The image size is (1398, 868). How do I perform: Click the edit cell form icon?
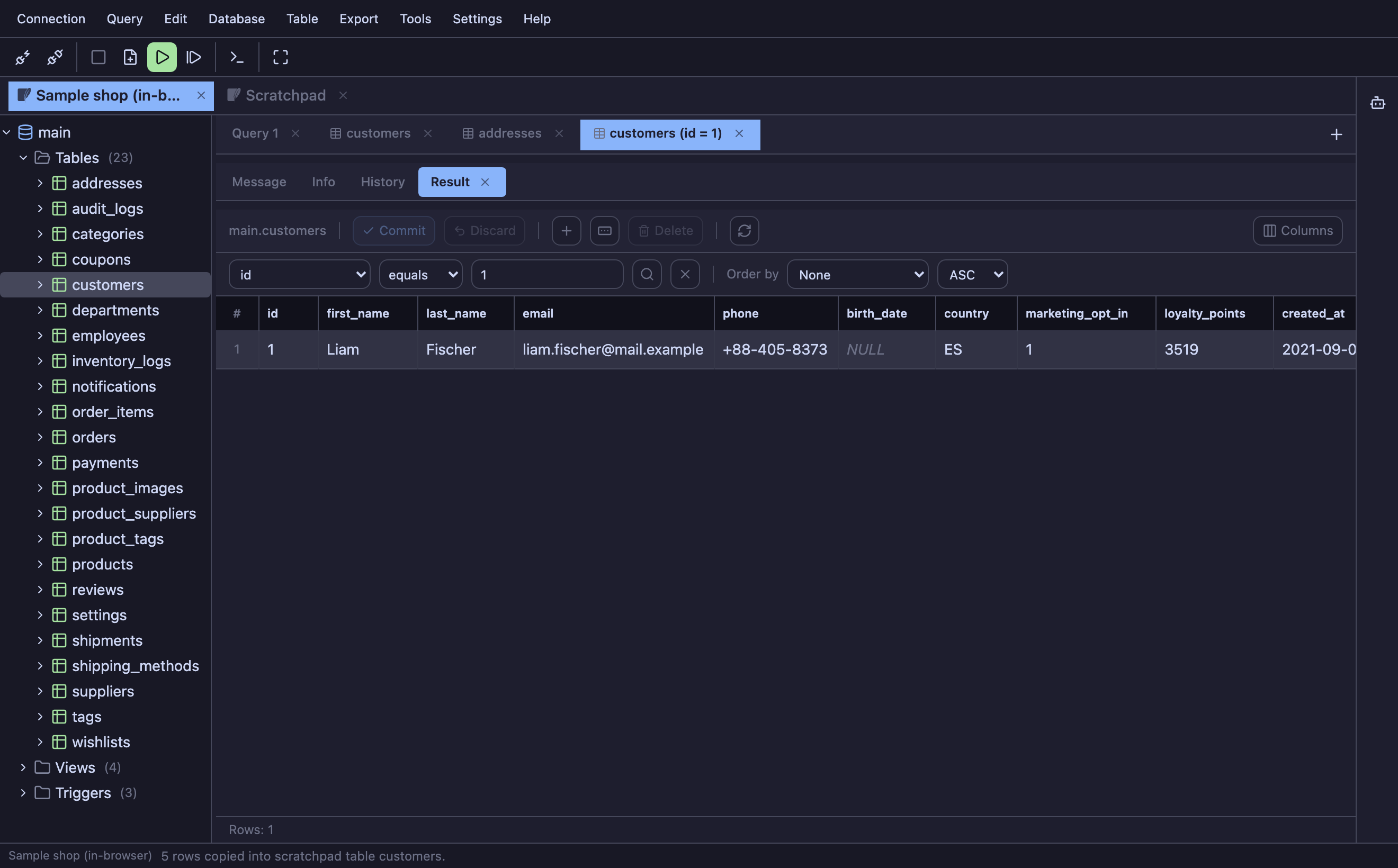point(604,231)
